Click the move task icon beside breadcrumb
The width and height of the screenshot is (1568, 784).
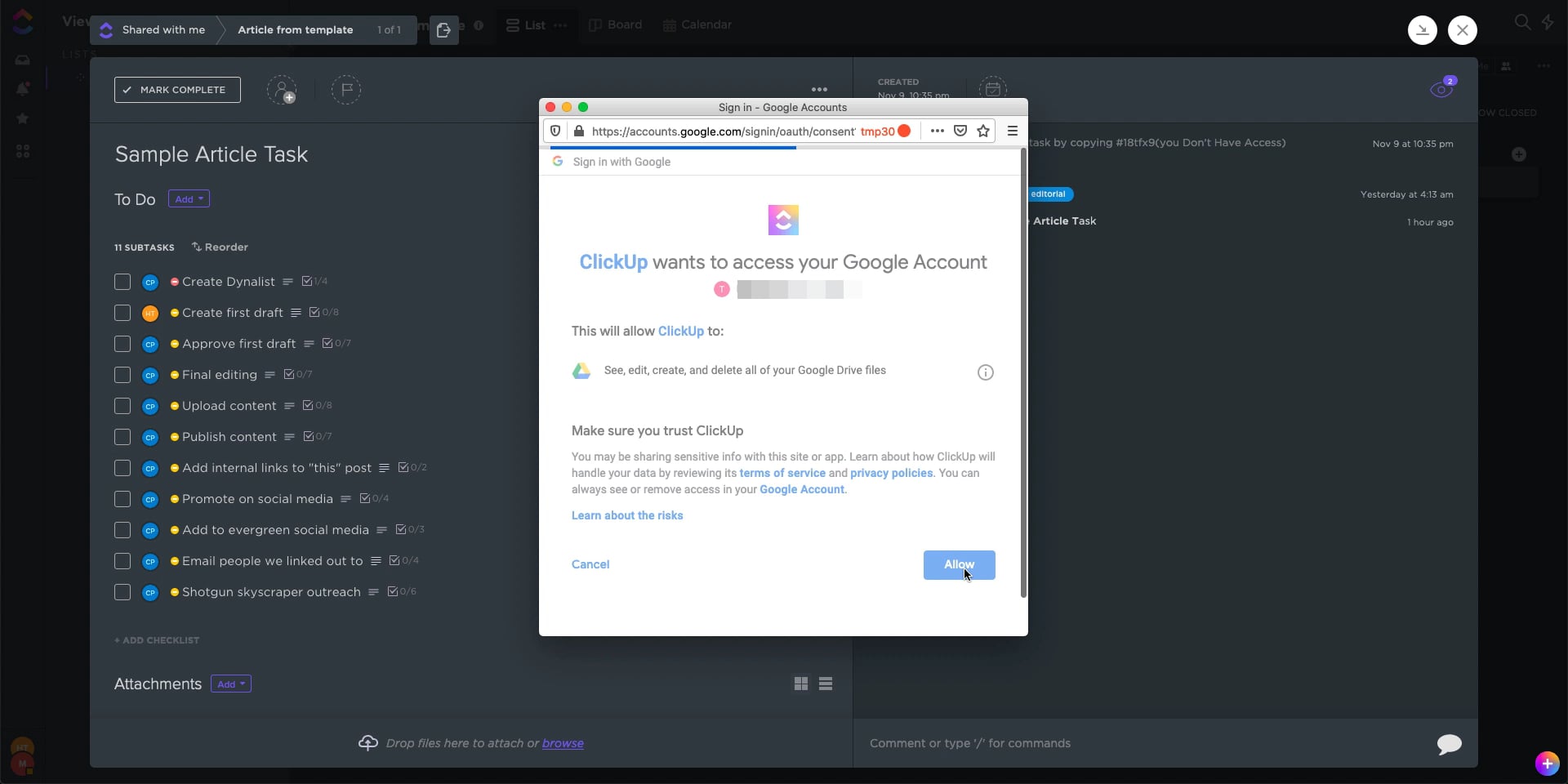(443, 30)
